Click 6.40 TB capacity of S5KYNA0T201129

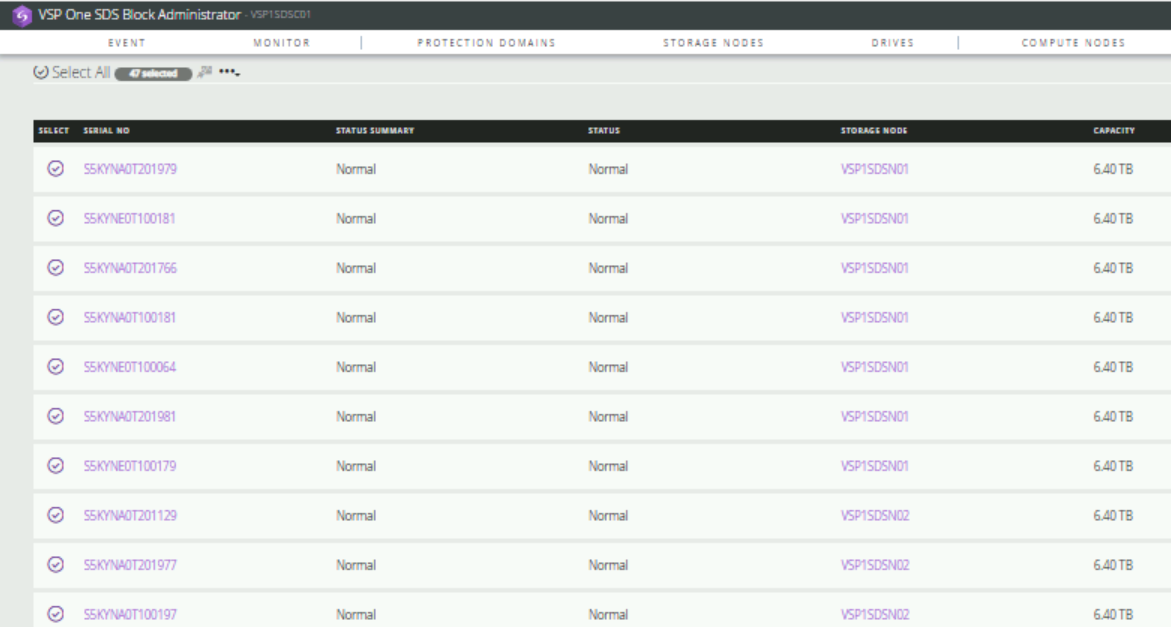click(1113, 516)
